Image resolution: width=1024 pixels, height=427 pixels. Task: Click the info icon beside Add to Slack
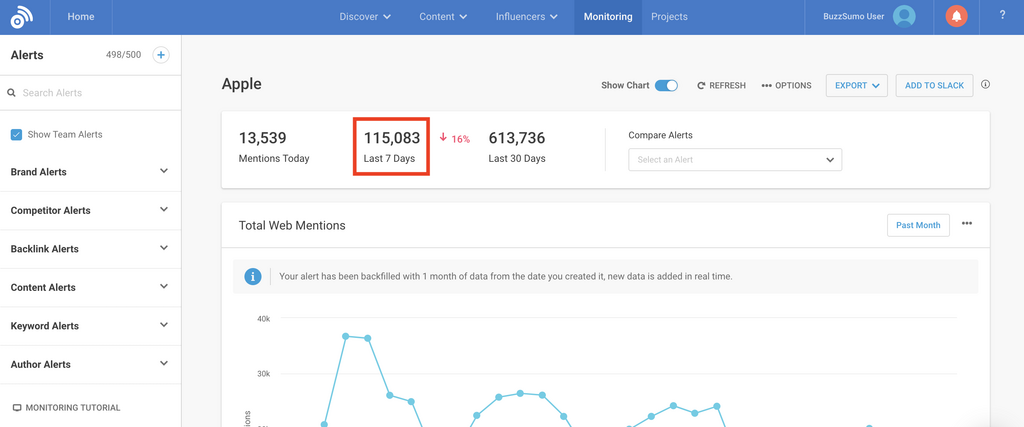(985, 85)
